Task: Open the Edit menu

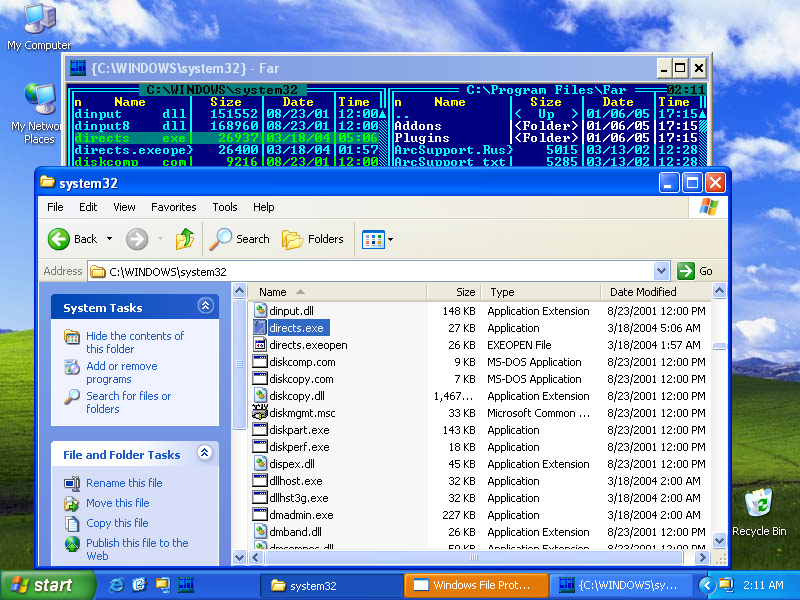Action: [x=88, y=207]
